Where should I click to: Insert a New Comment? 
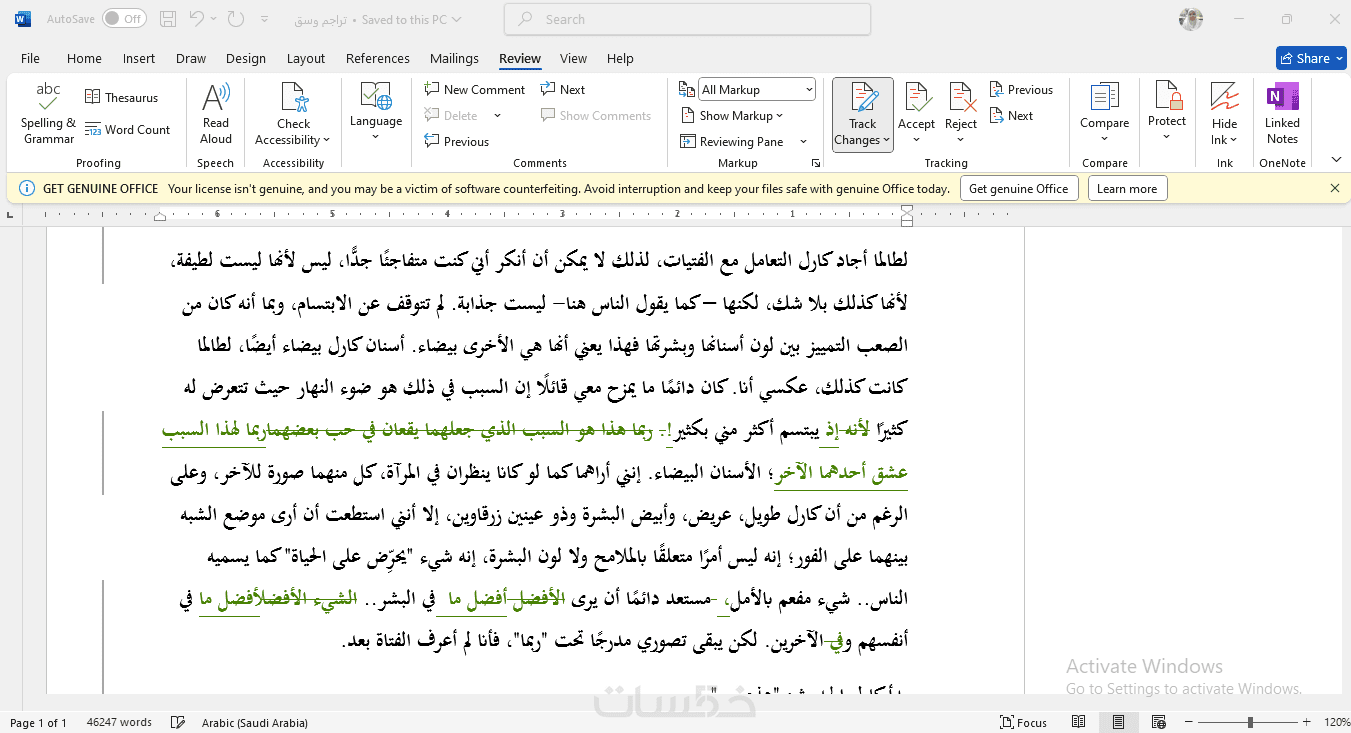(475, 90)
